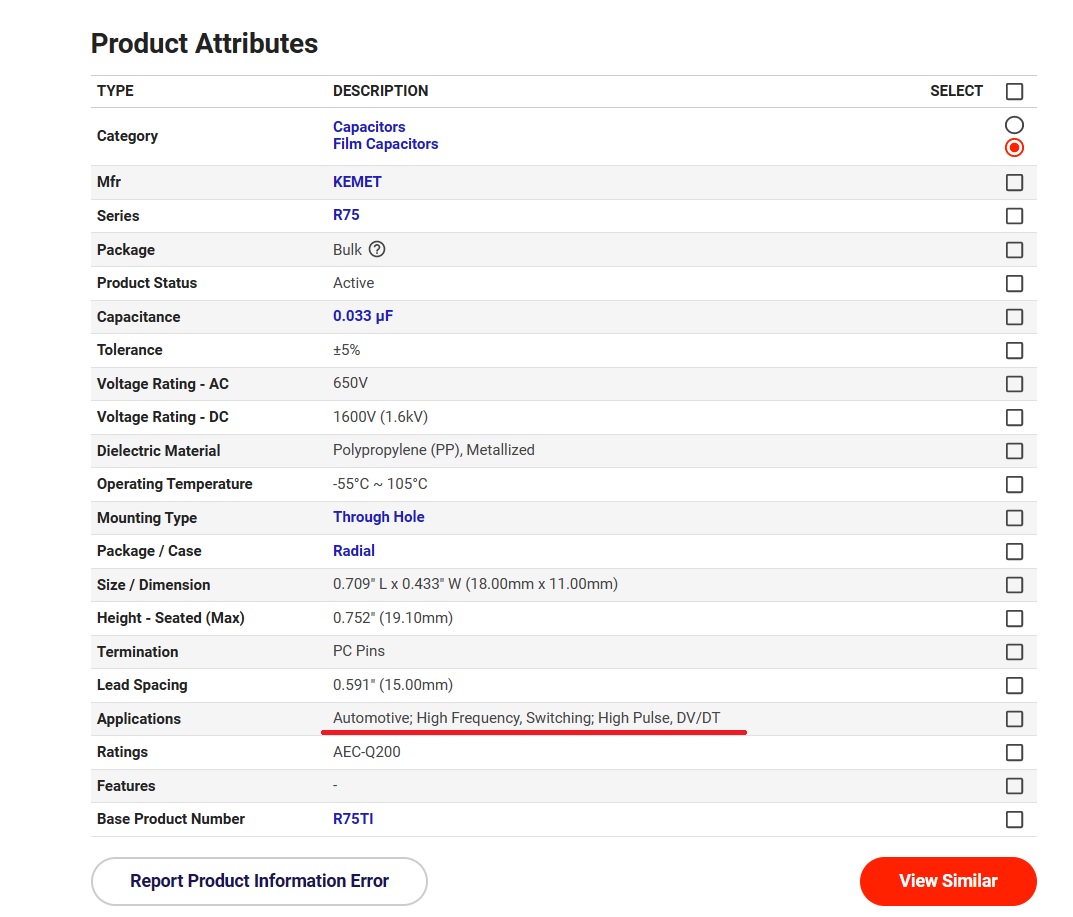
Task: Open the R75 series link
Action: click(346, 215)
